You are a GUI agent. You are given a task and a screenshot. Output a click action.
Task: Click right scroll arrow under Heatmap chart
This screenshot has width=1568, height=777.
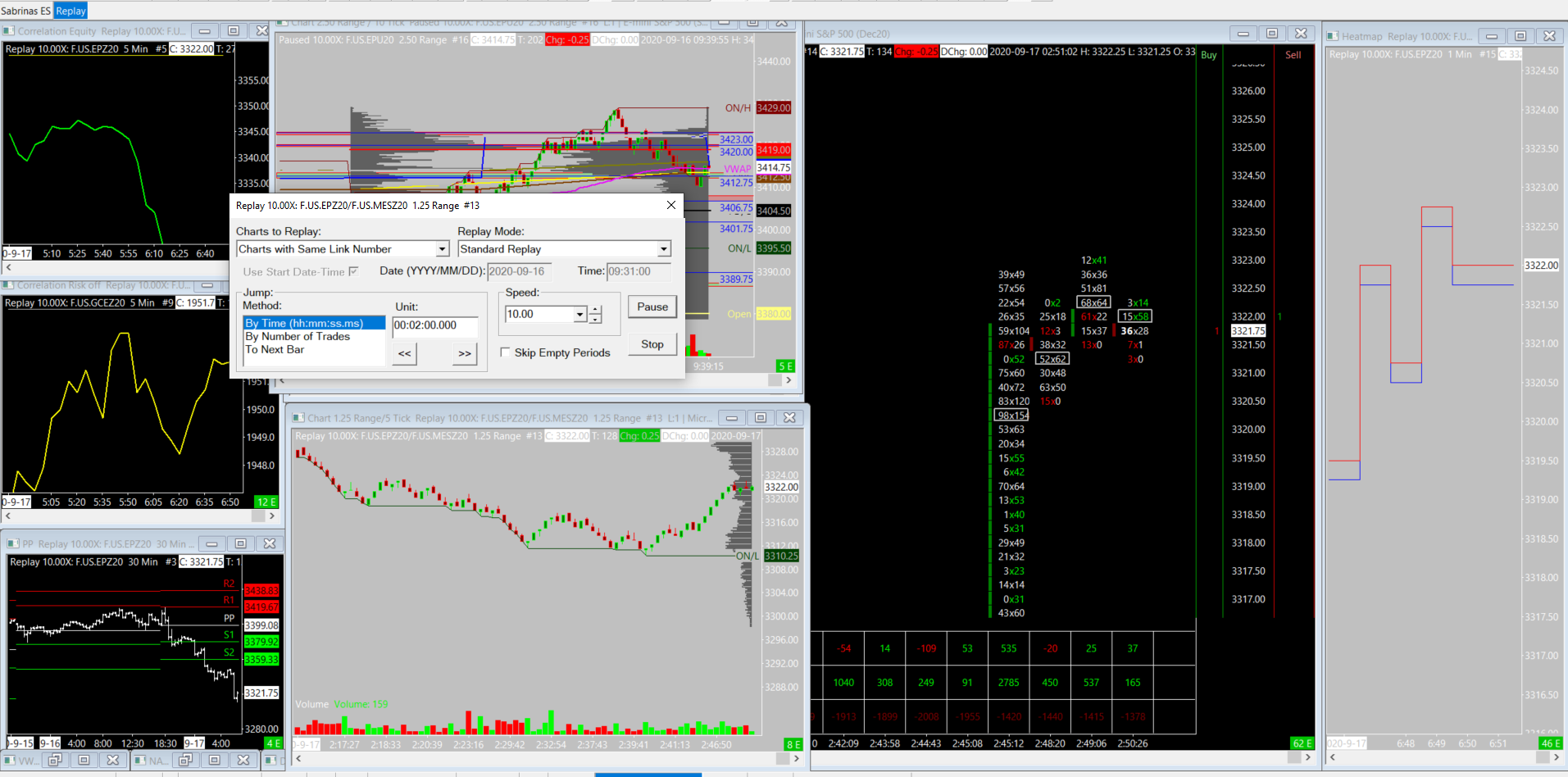pyautogui.click(x=1556, y=757)
